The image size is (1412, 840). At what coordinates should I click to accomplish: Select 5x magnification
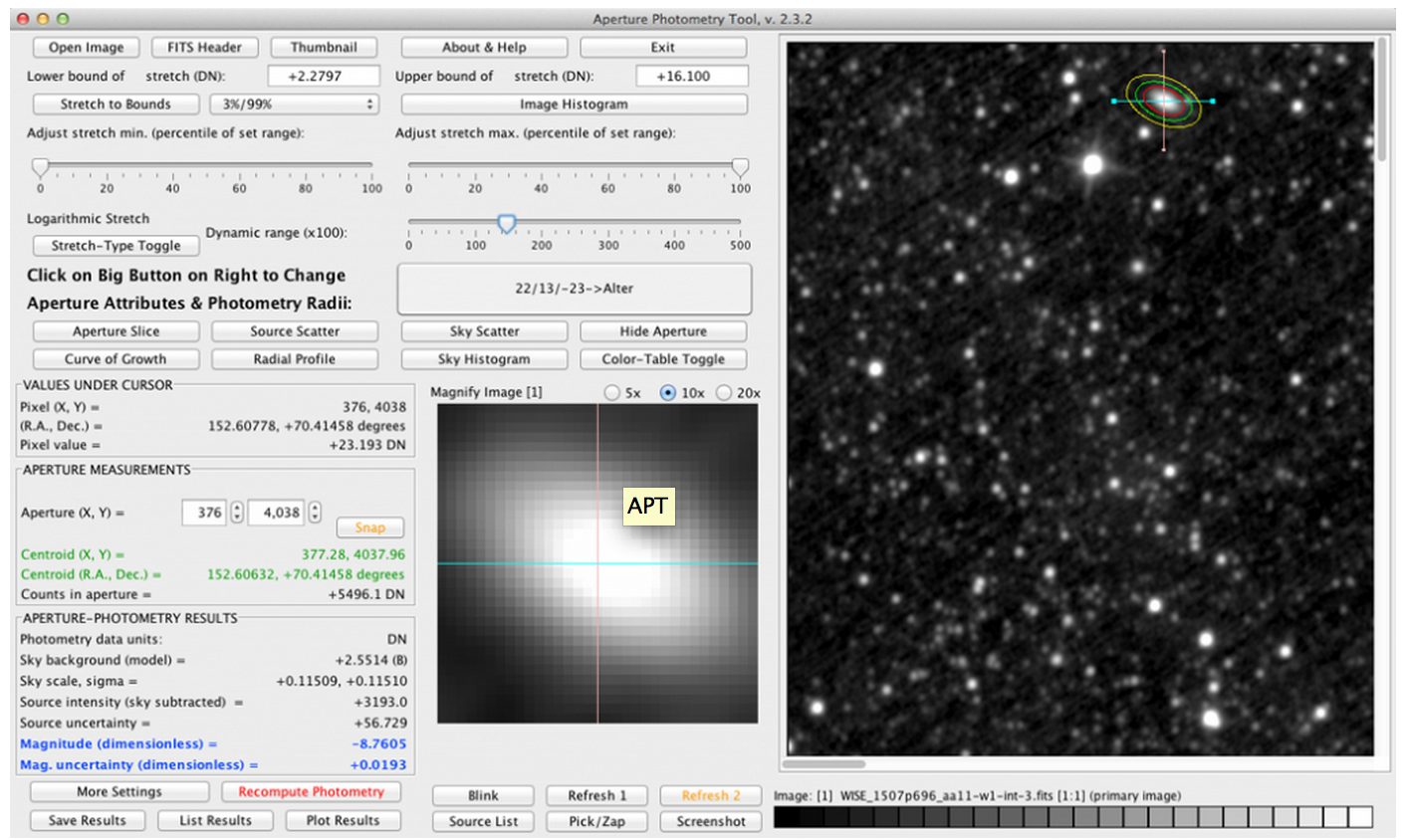point(611,392)
